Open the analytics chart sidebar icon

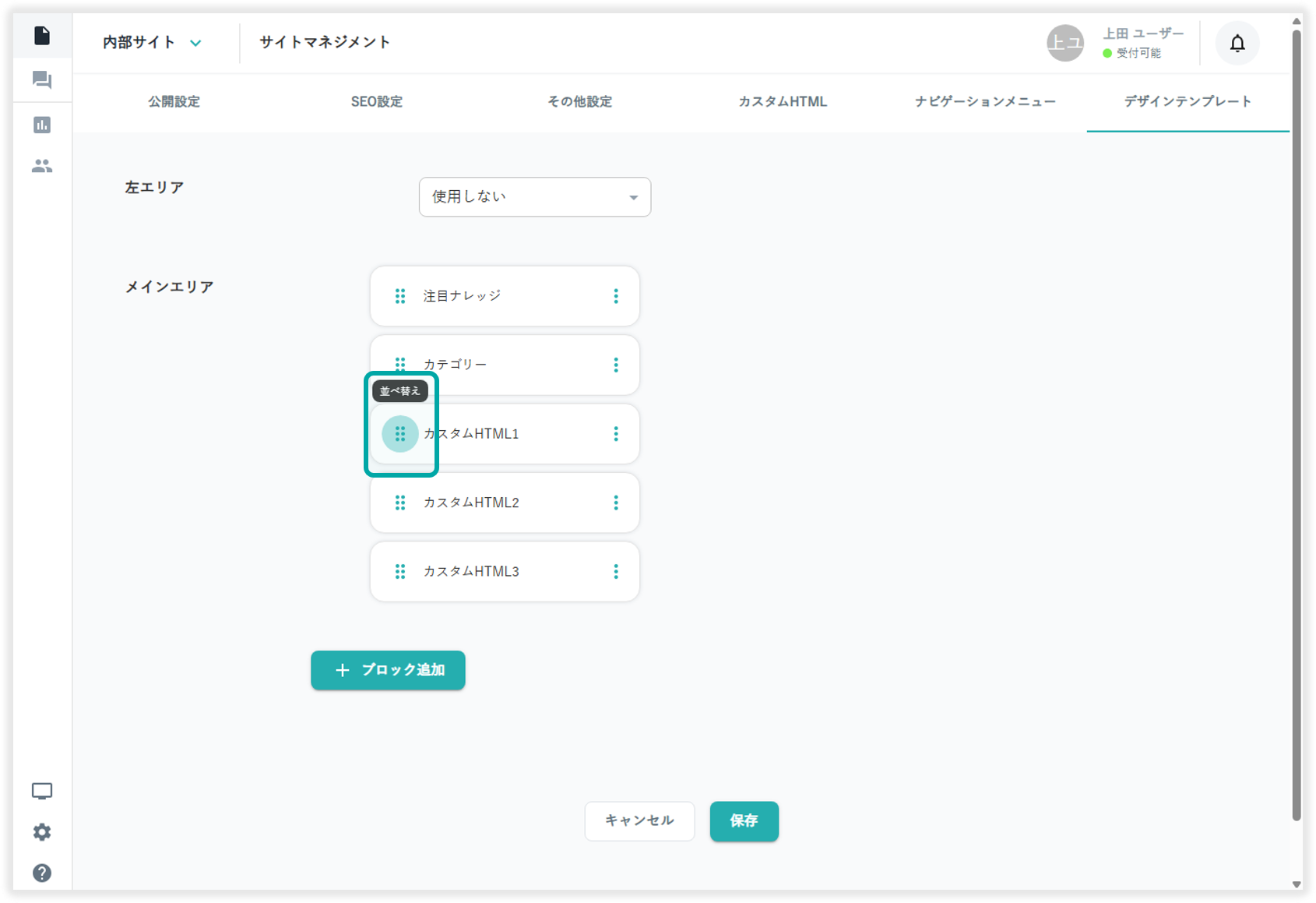pos(42,125)
